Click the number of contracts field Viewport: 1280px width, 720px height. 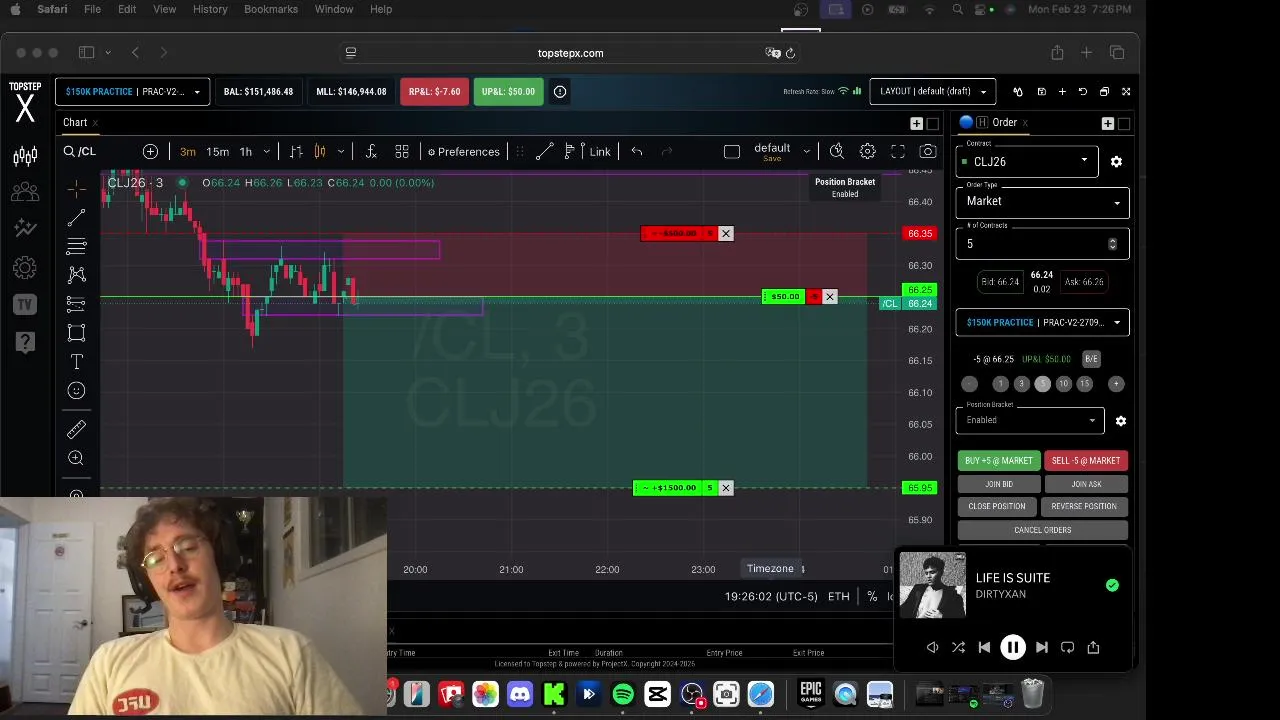click(x=1042, y=244)
